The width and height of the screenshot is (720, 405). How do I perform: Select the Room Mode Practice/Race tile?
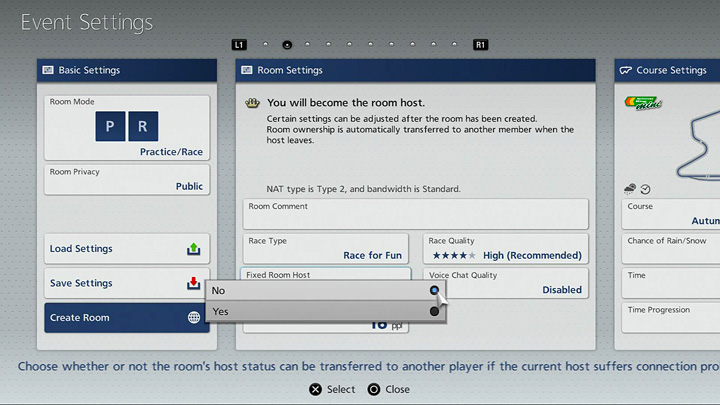[x=127, y=128]
